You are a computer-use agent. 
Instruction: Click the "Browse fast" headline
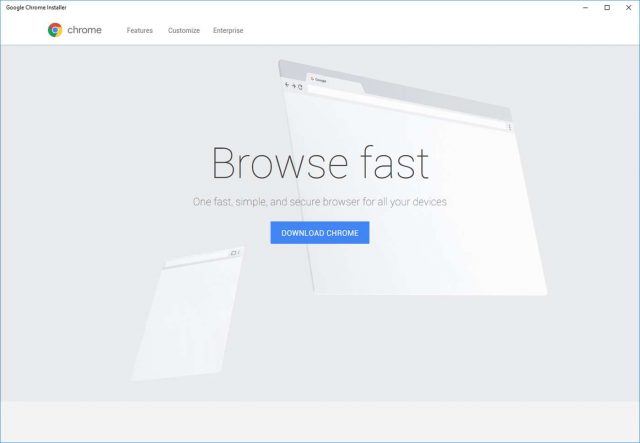pos(320,163)
